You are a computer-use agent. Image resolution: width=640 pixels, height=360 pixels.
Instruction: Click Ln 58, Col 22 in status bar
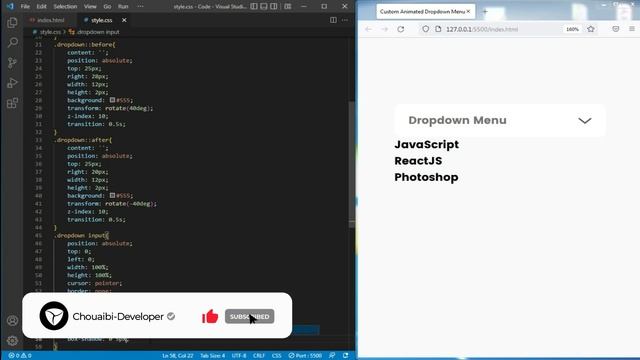click(178, 356)
